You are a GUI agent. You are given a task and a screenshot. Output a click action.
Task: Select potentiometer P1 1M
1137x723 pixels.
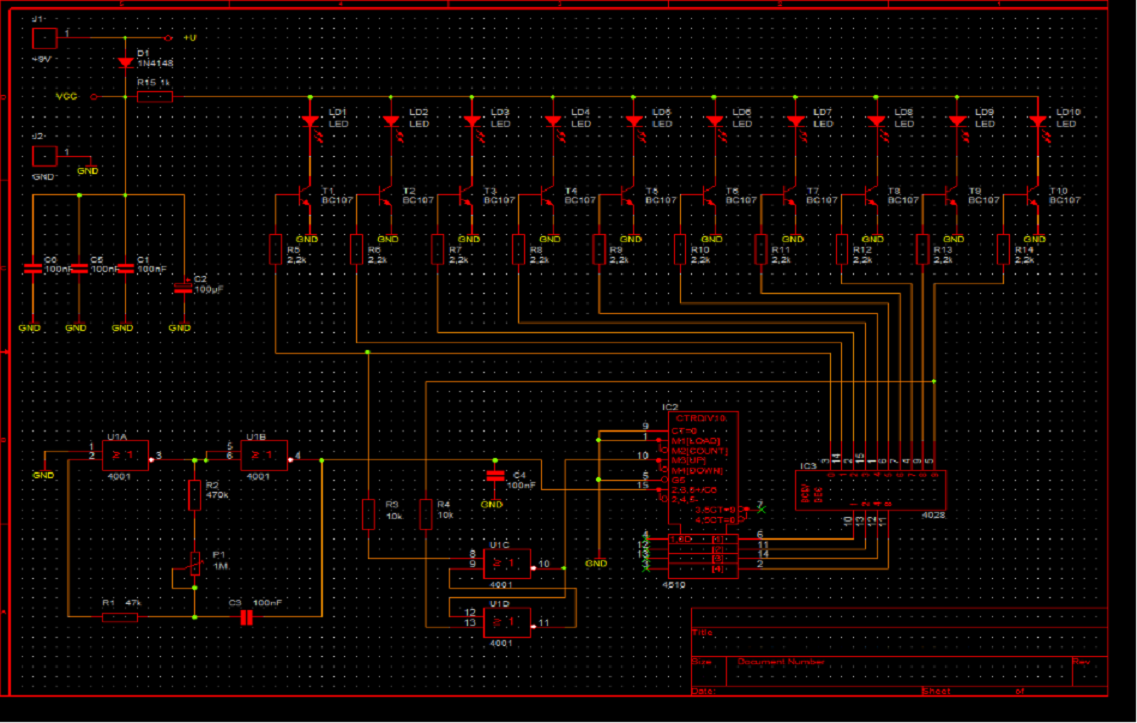point(194,564)
